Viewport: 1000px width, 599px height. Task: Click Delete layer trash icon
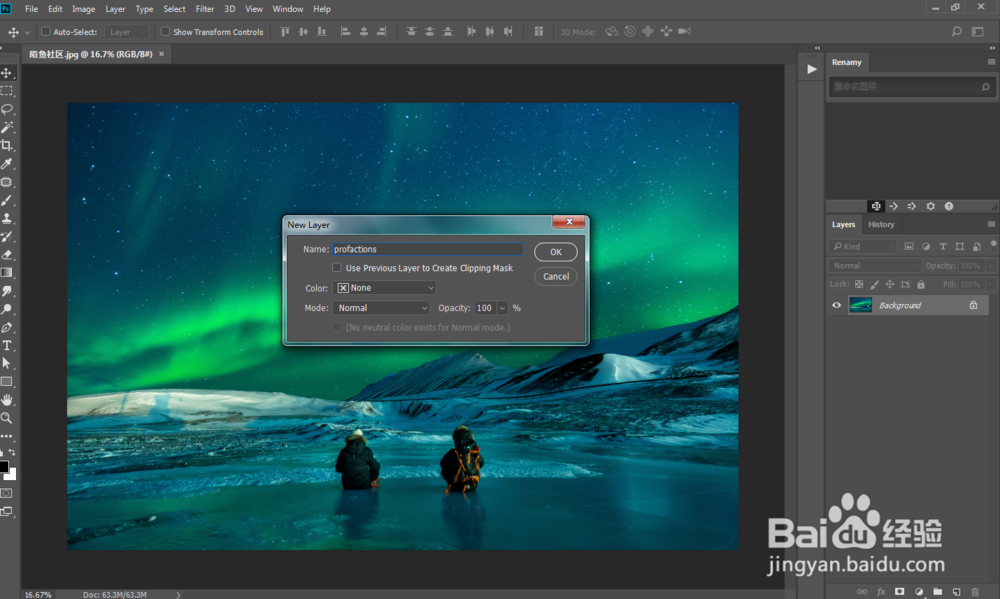click(x=975, y=591)
